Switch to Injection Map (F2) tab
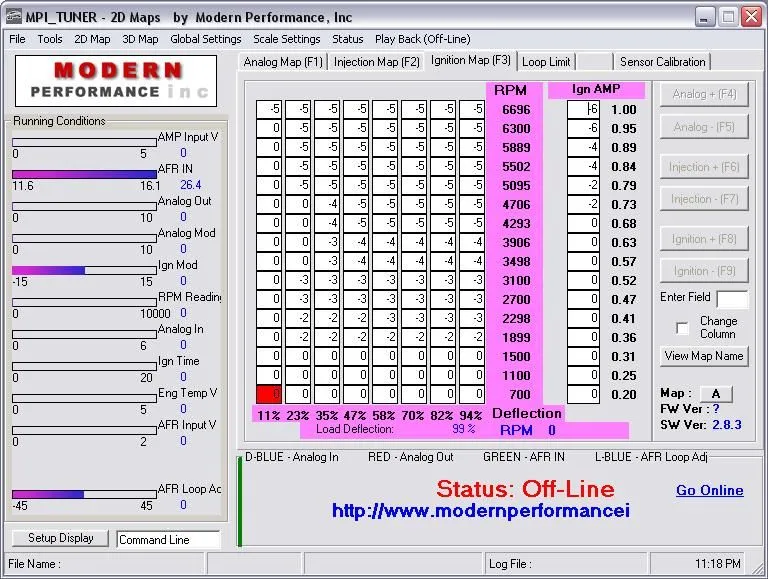The image size is (768, 579). pos(377,62)
